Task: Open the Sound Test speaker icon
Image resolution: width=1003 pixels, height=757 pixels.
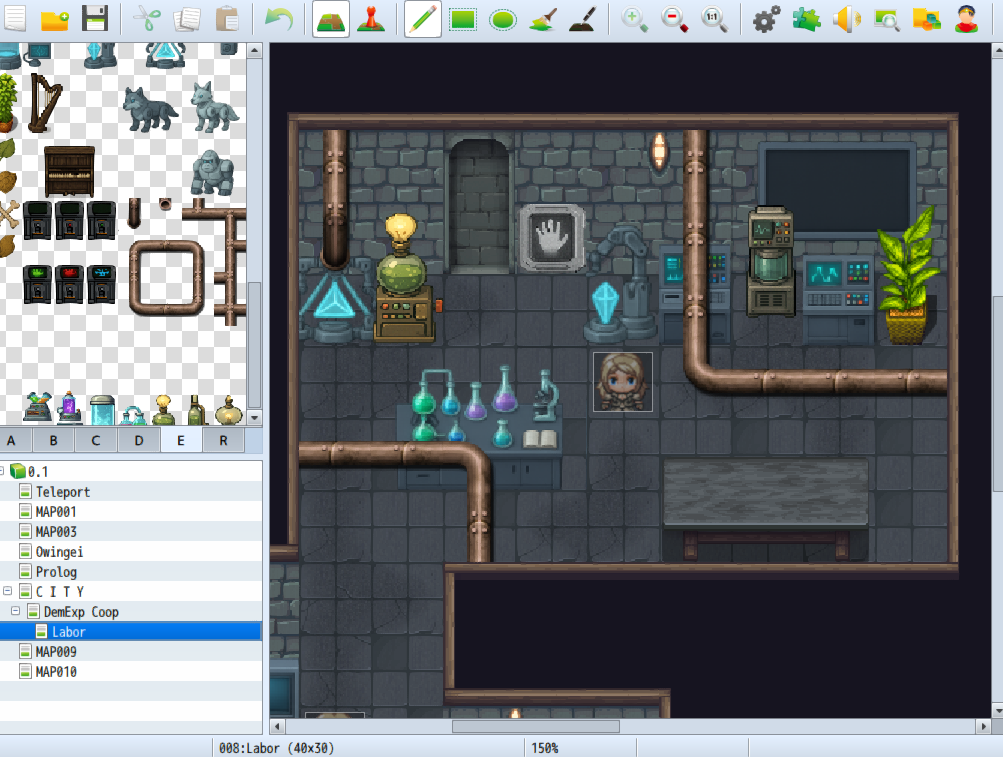Action: [x=846, y=19]
